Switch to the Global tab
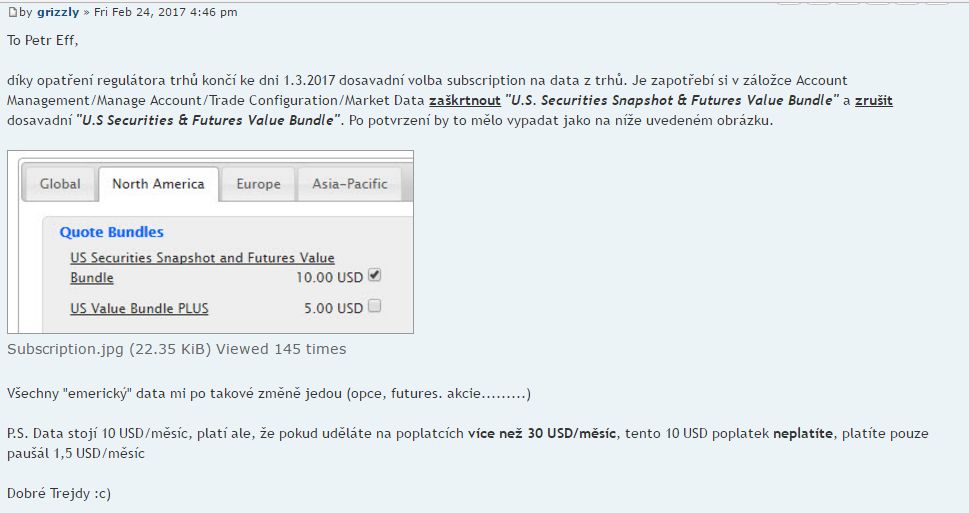The width and height of the screenshot is (969, 513). [60, 184]
